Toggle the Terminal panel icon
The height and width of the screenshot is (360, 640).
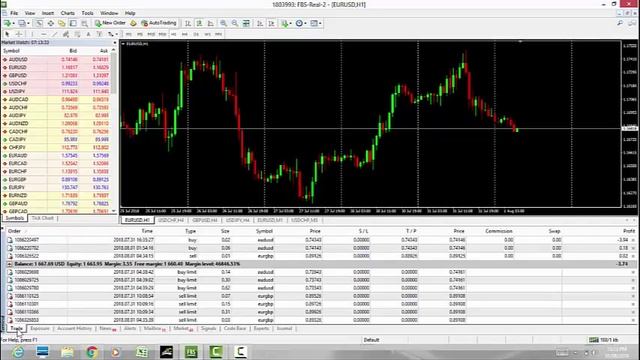(x=73, y=23)
